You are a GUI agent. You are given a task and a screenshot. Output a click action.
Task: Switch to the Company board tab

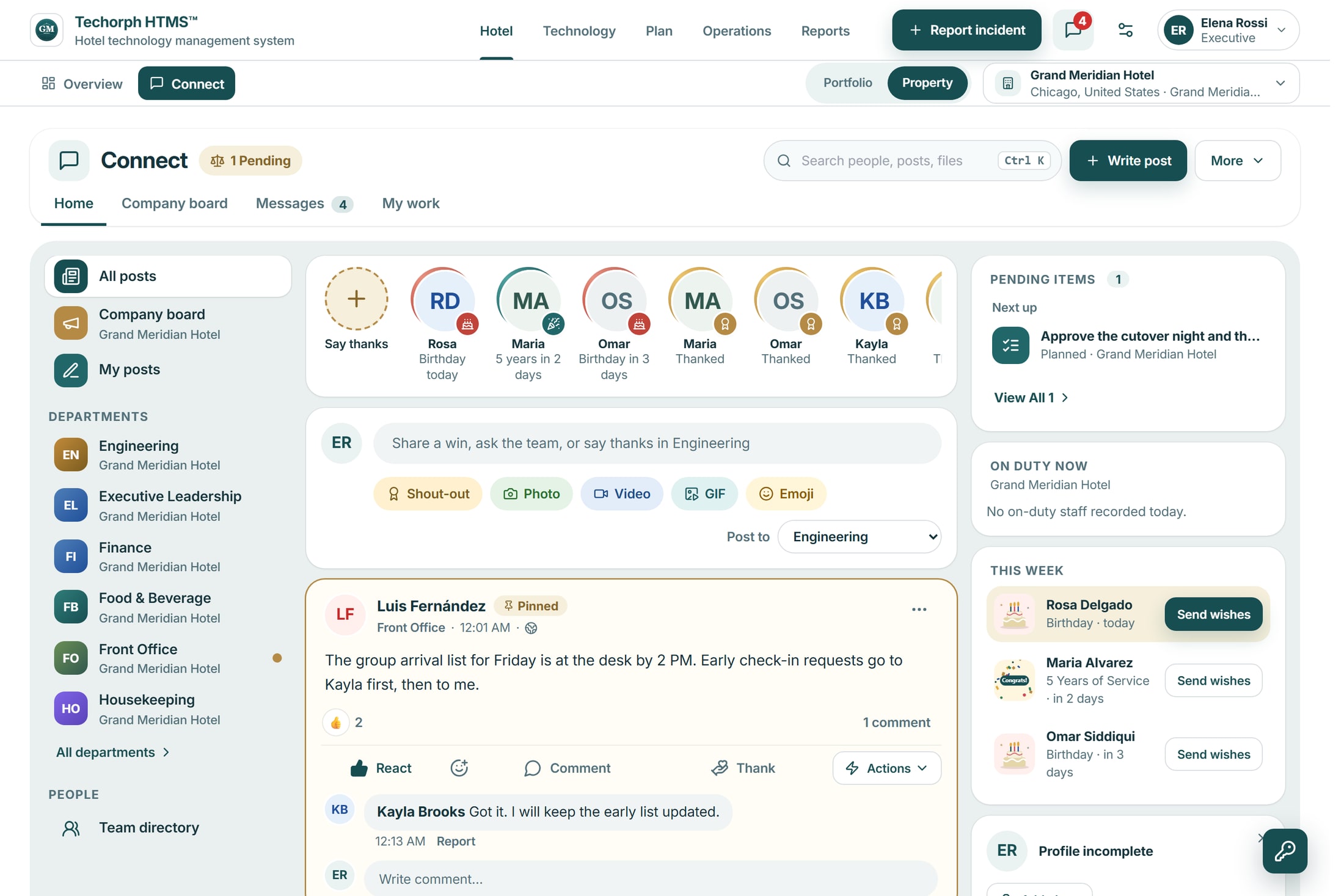tap(174, 203)
